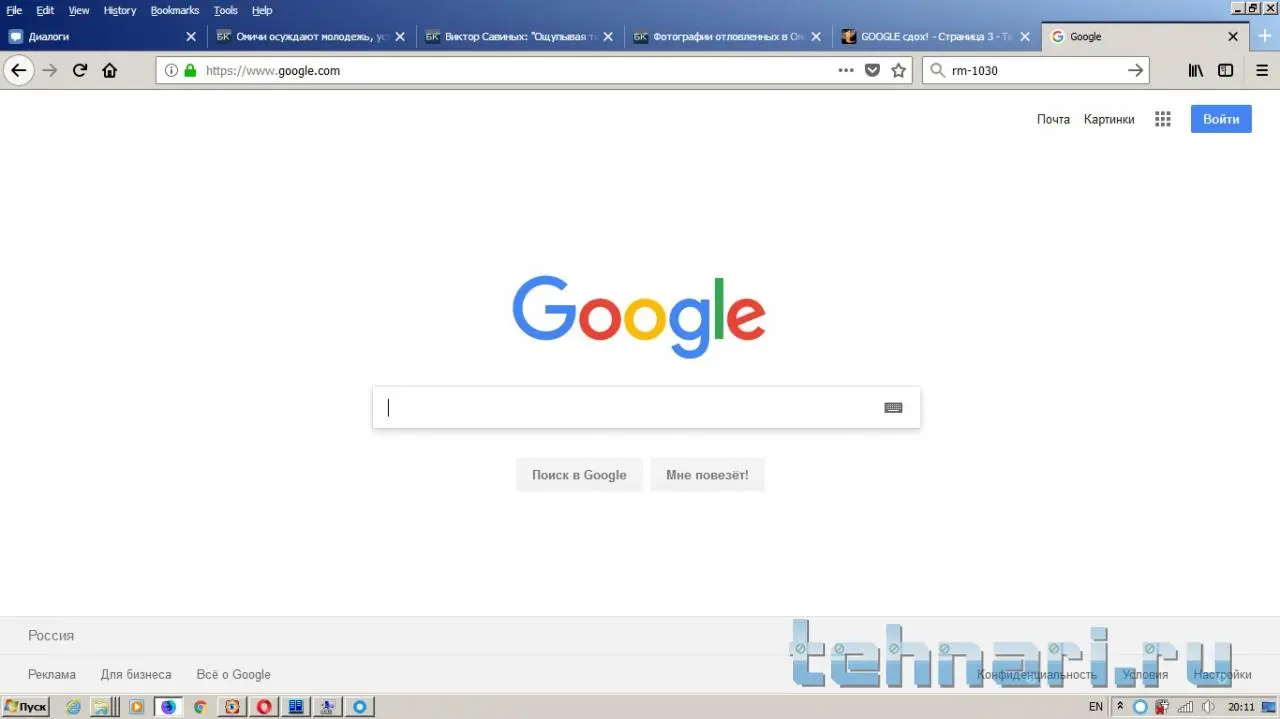Open Windows Media Player from the taskbar
This screenshot has width=1280, height=719.
tap(136, 706)
